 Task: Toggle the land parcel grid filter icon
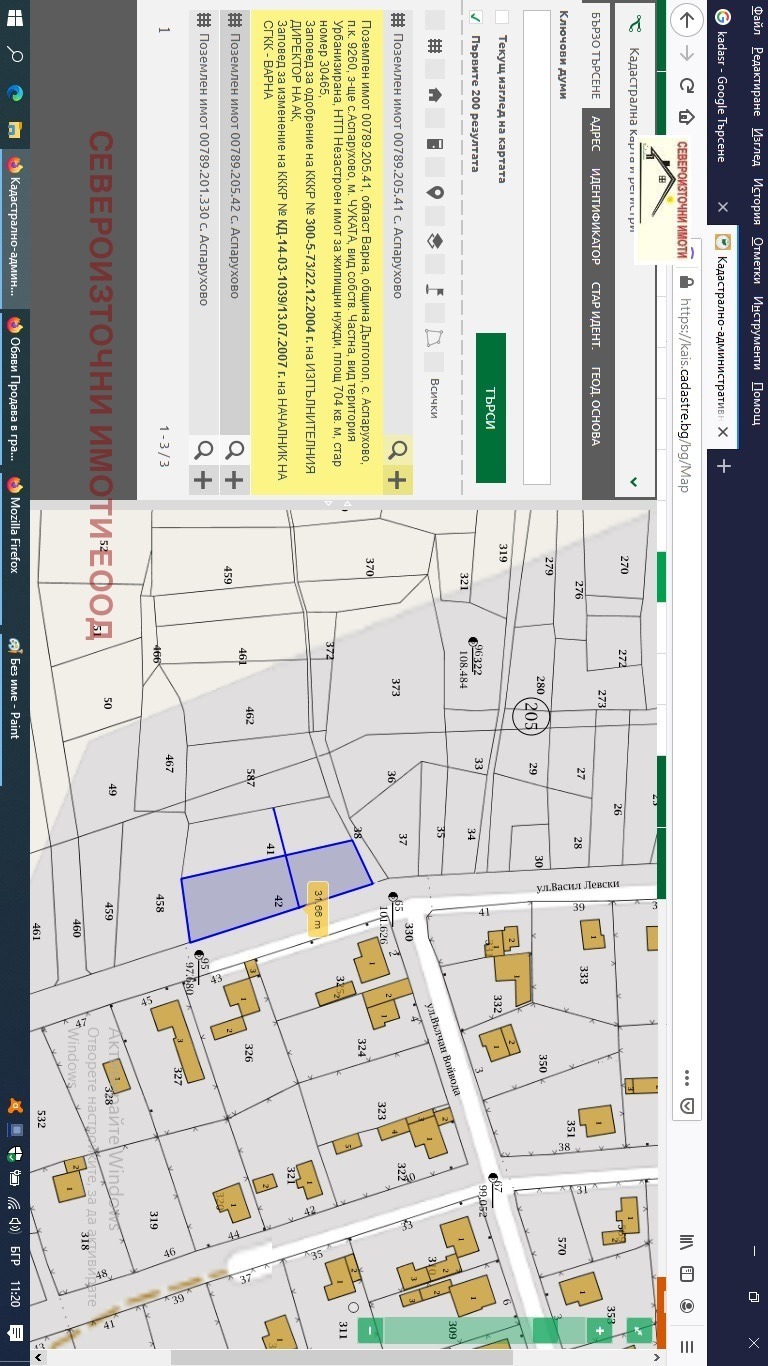tap(434, 46)
